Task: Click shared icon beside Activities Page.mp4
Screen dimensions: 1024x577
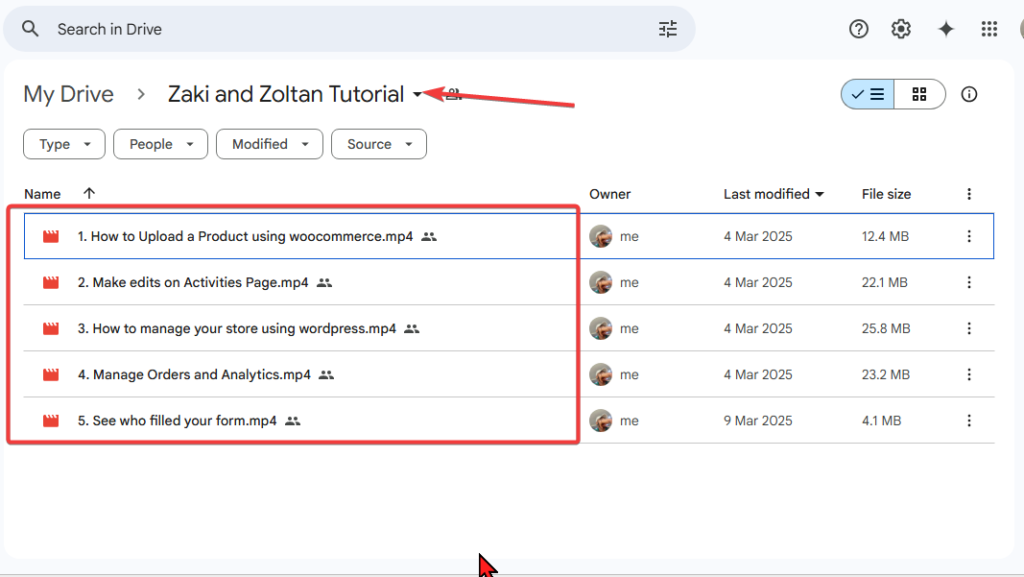Action: click(325, 283)
